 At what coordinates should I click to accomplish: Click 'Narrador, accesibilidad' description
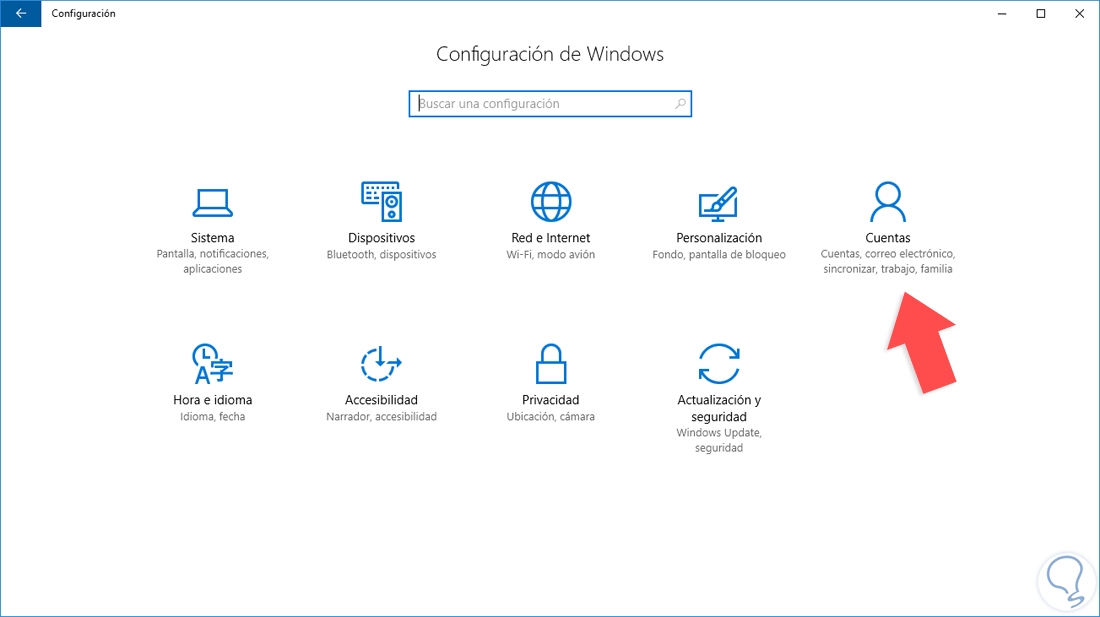click(382, 416)
